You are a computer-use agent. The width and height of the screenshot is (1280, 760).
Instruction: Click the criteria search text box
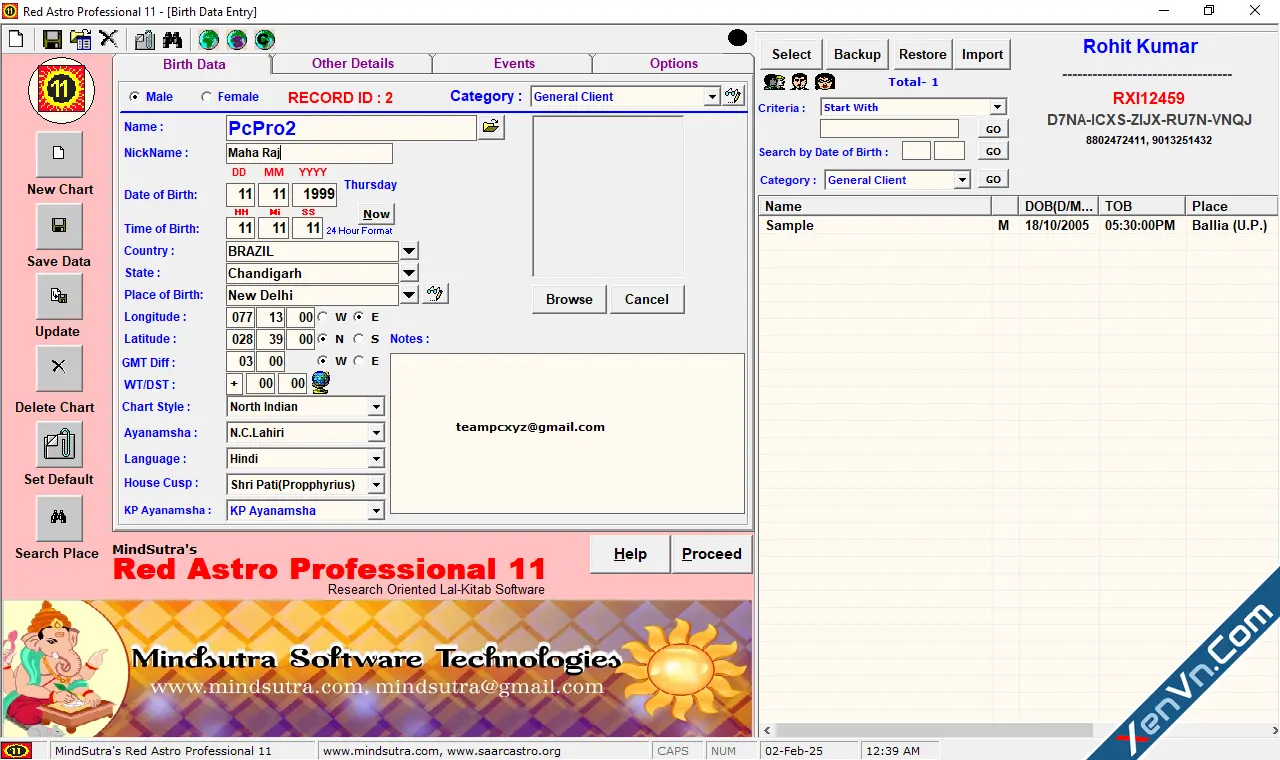889,129
